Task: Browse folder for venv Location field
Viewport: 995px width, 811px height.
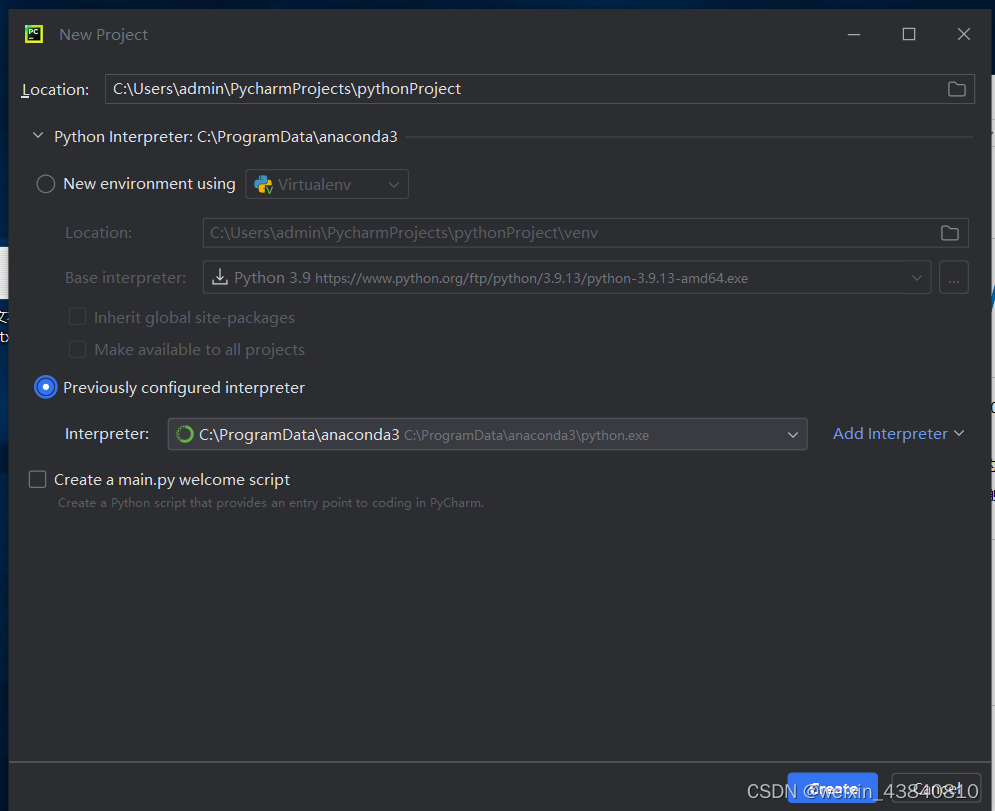Action: [x=949, y=234]
